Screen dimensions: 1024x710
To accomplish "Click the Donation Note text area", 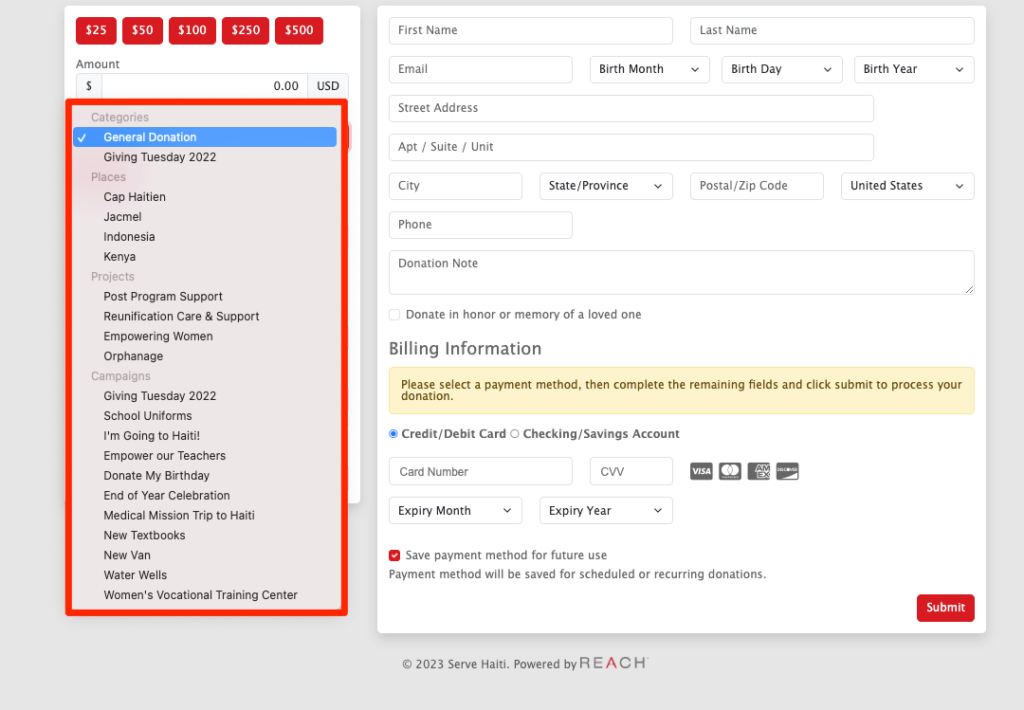I will 681,272.
